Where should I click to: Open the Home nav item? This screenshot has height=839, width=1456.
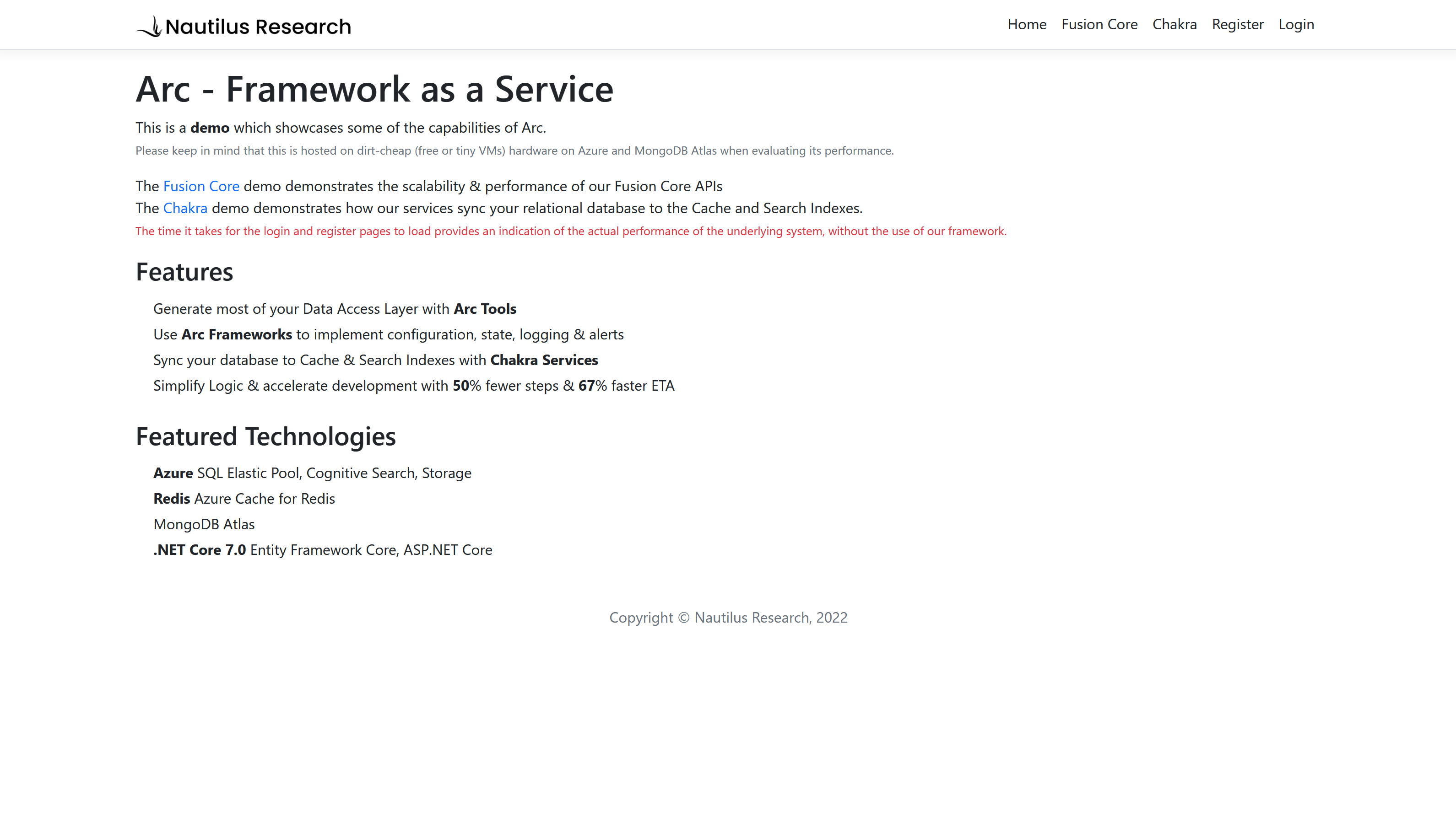tap(1027, 24)
